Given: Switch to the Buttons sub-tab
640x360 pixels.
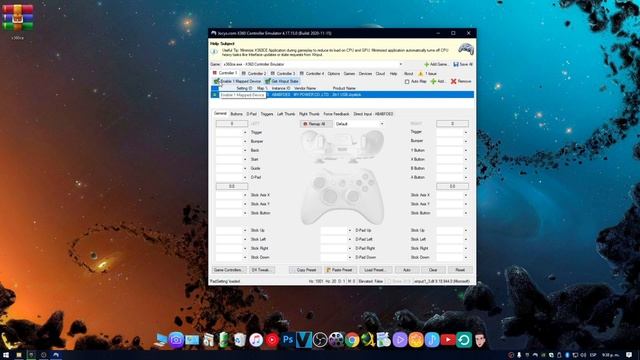Looking at the screenshot, I should click(x=236, y=114).
